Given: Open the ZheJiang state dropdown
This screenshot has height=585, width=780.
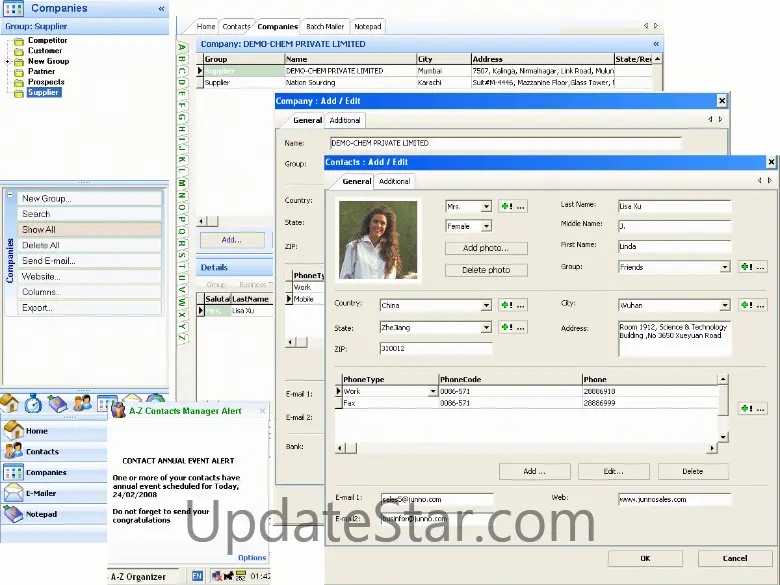Looking at the screenshot, I should point(487,328).
